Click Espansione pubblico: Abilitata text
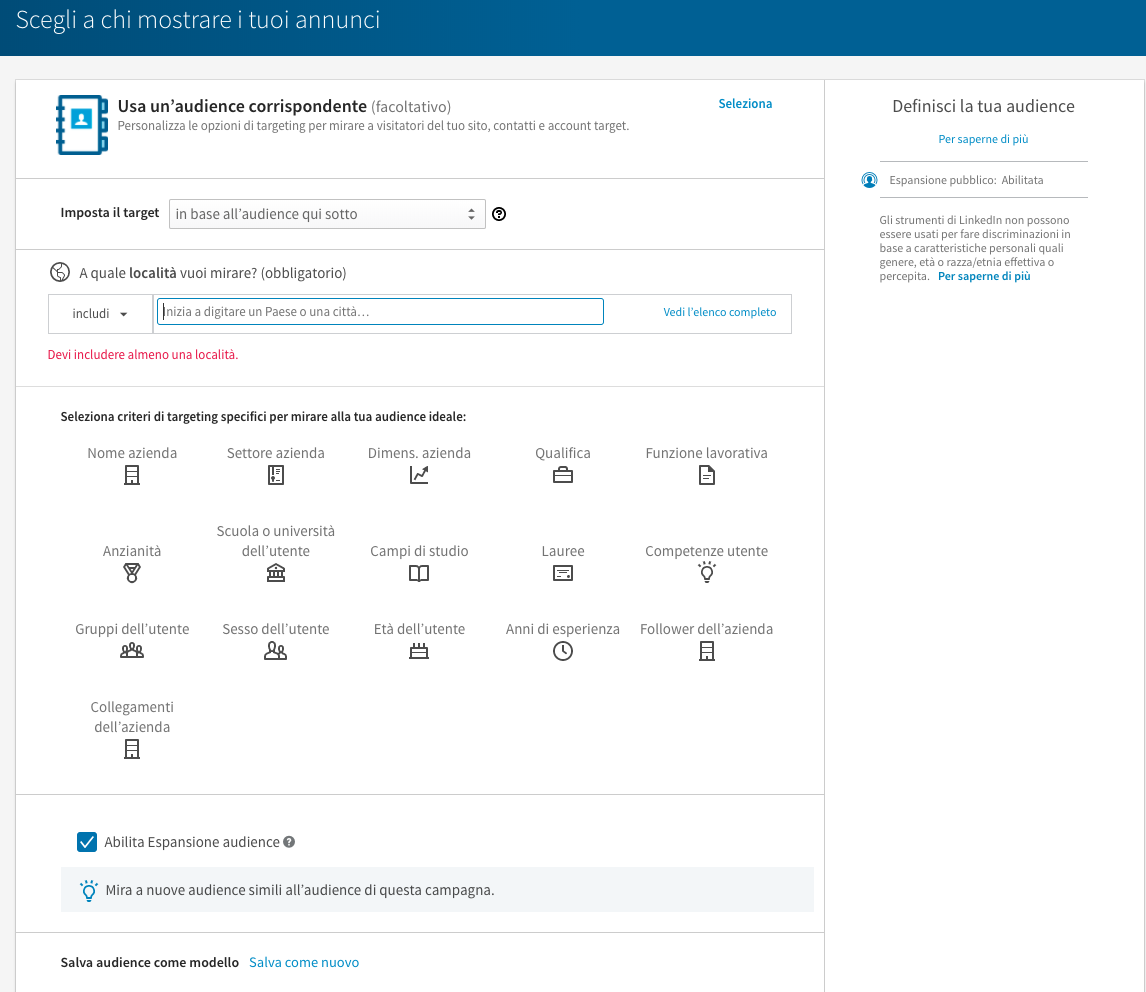This screenshot has width=1146, height=992. click(x=966, y=180)
